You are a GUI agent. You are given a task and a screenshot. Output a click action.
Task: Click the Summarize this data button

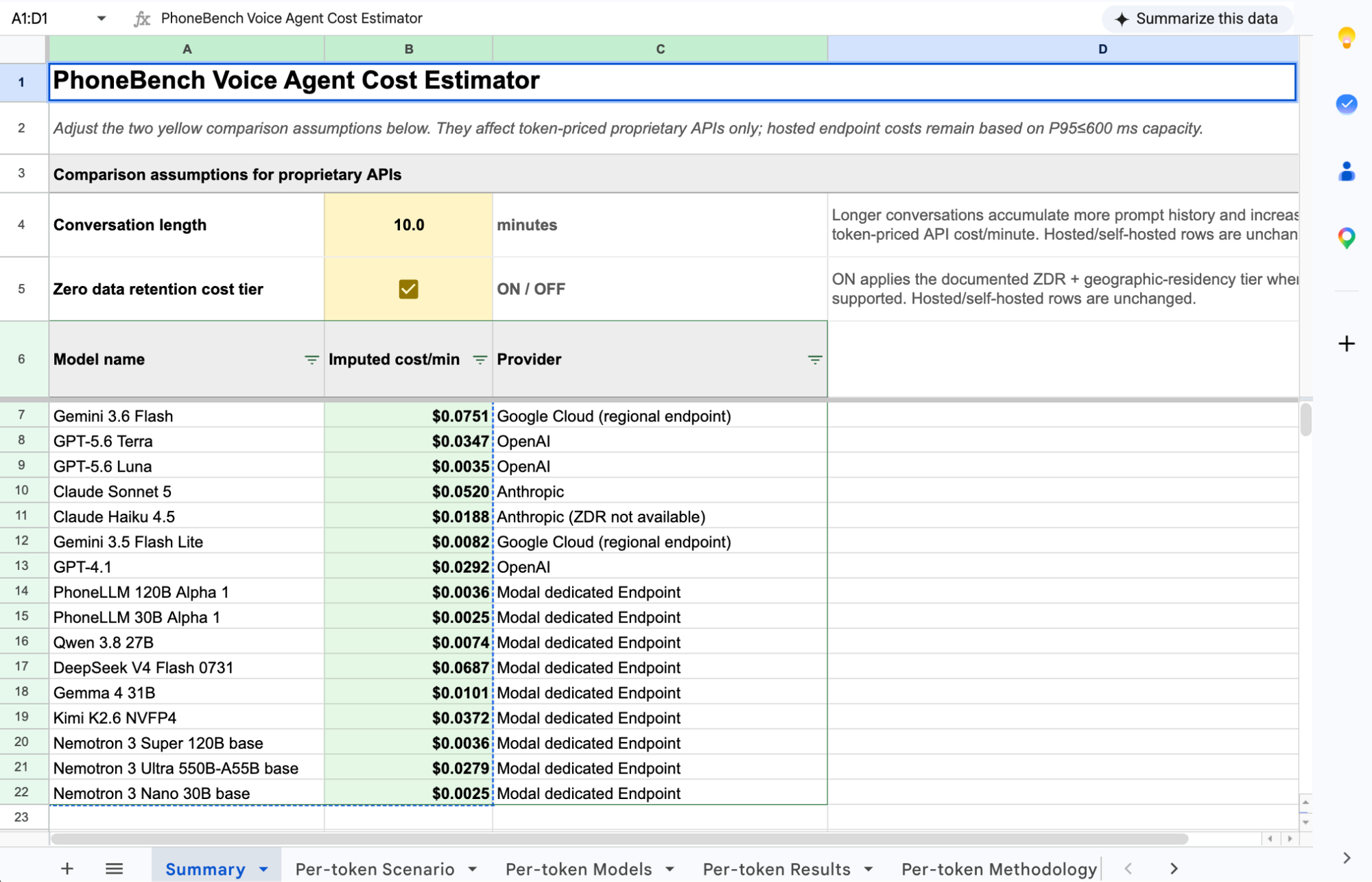point(1197,19)
